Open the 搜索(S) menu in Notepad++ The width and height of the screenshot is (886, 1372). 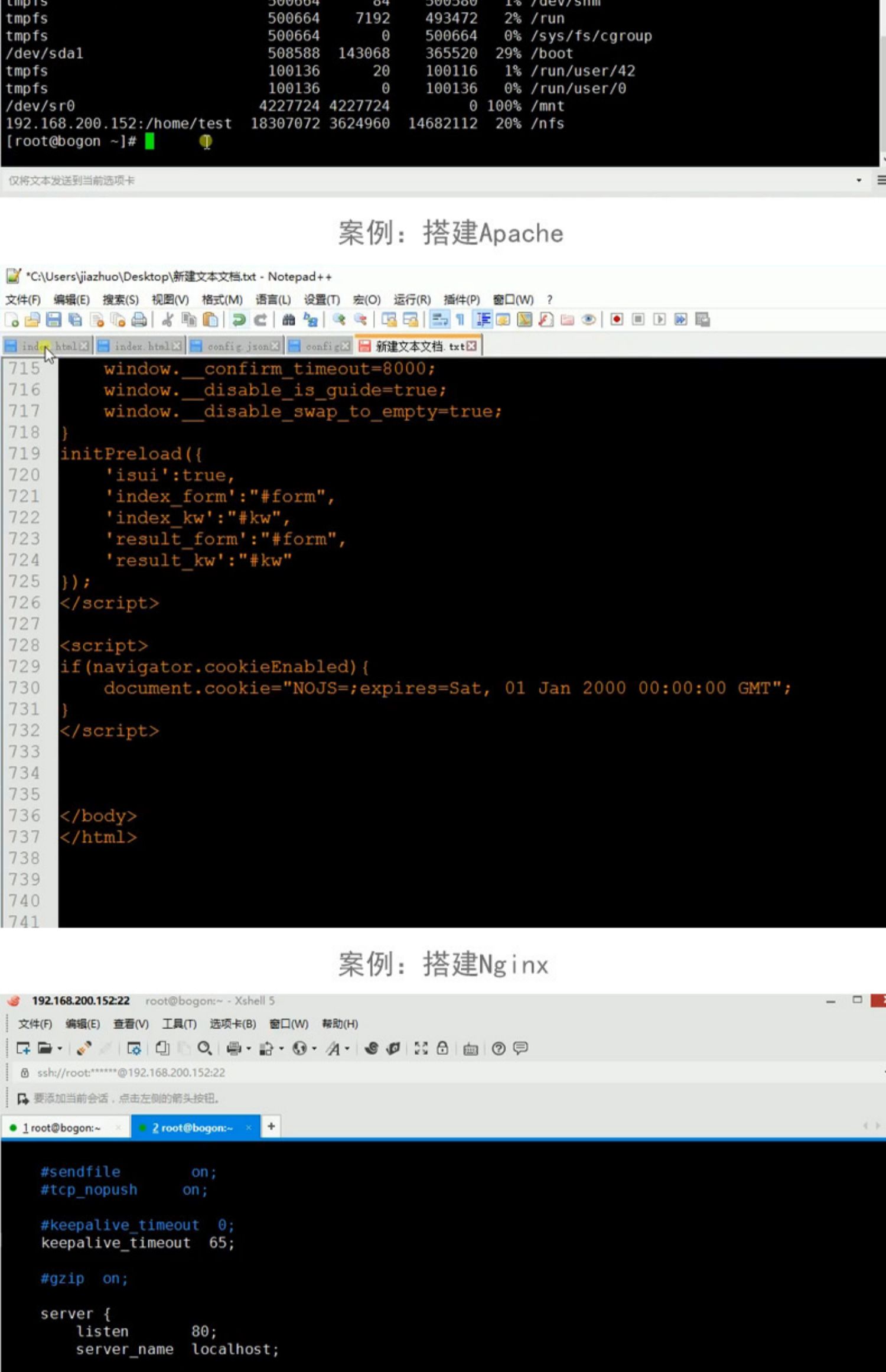coord(120,300)
